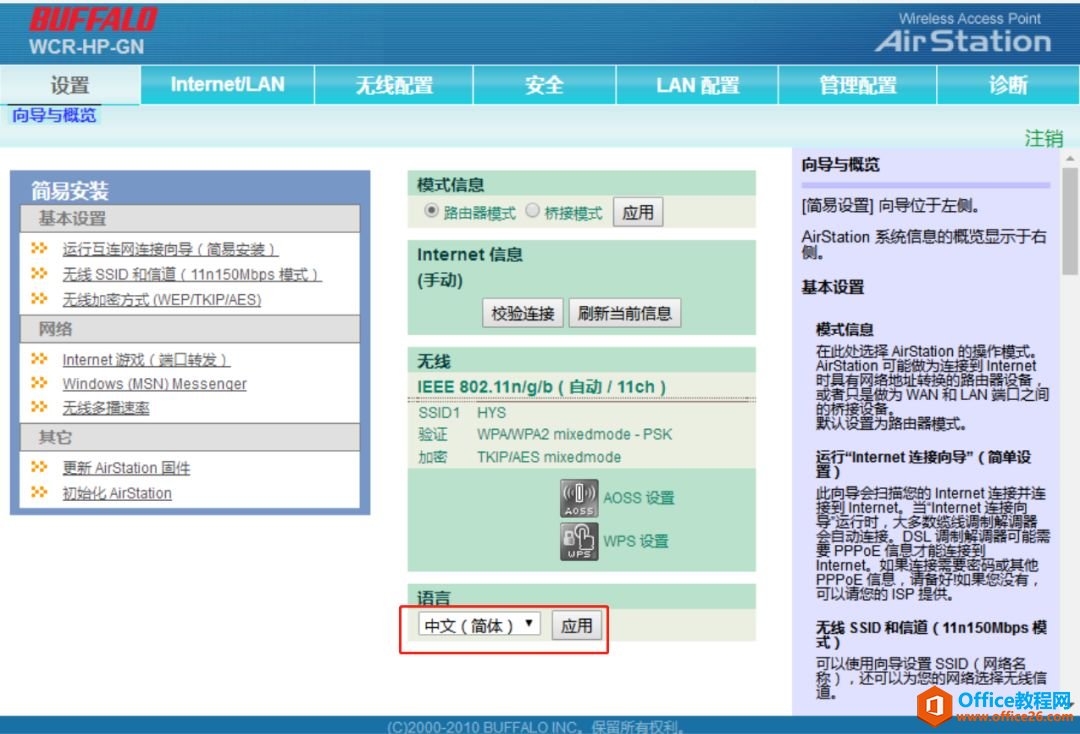Click the SSID1 value HYS
The image size is (1080, 734).
pyautogui.click(x=491, y=412)
